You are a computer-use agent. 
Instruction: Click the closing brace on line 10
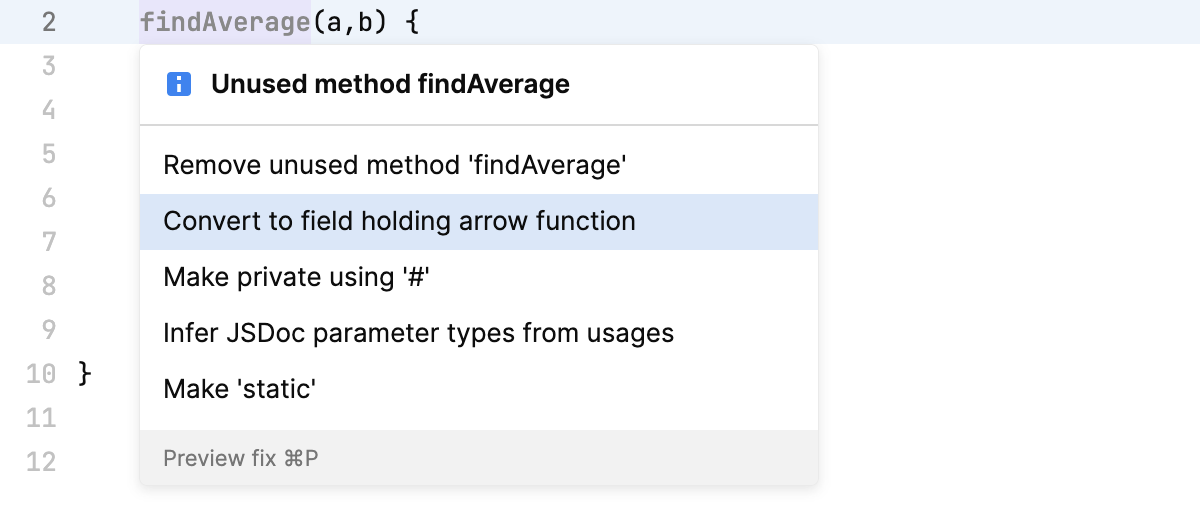coord(85,374)
